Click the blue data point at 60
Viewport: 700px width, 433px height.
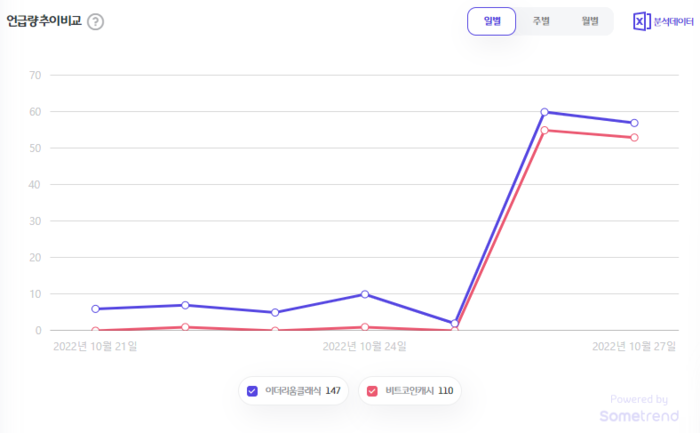point(544,112)
